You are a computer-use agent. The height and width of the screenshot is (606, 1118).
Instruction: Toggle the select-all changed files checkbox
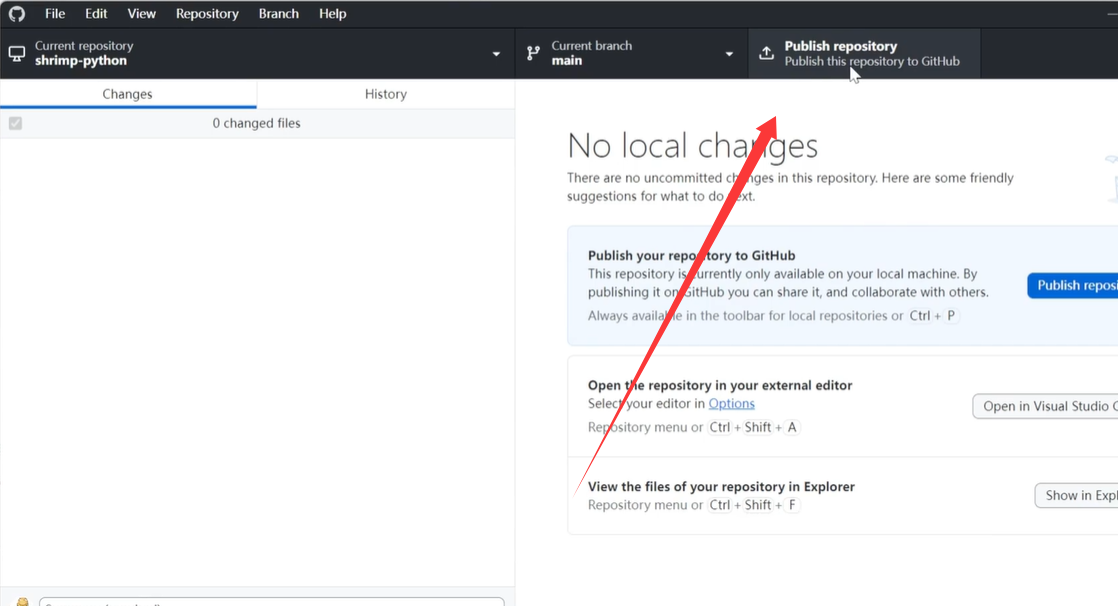click(15, 123)
